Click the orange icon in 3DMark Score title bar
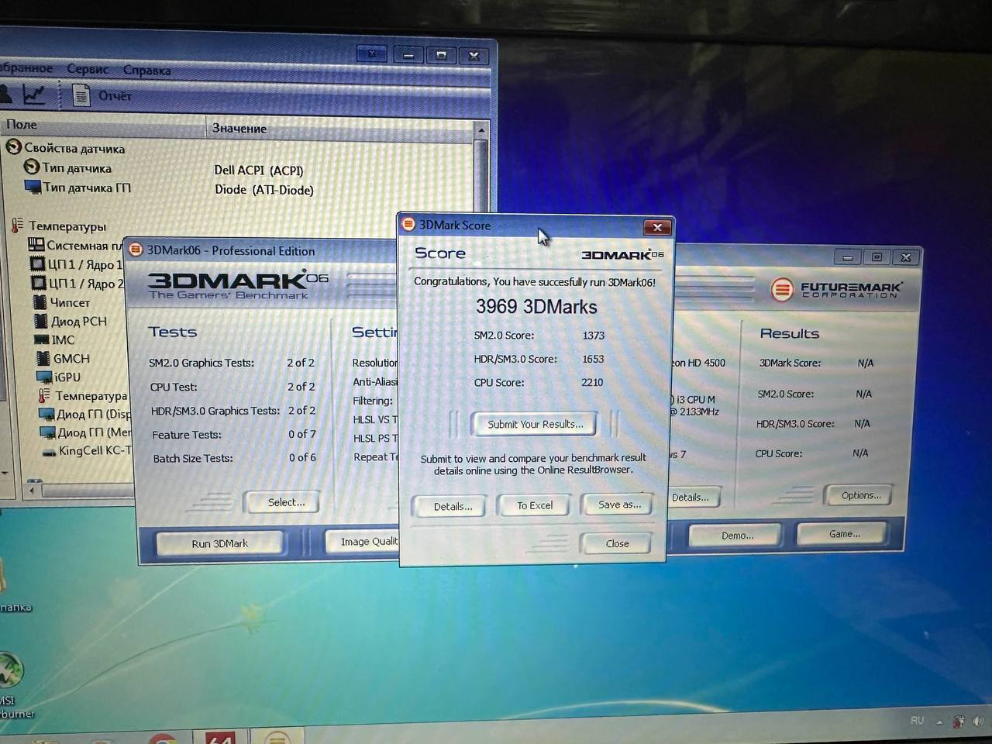This screenshot has width=992, height=744. [409, 225]
